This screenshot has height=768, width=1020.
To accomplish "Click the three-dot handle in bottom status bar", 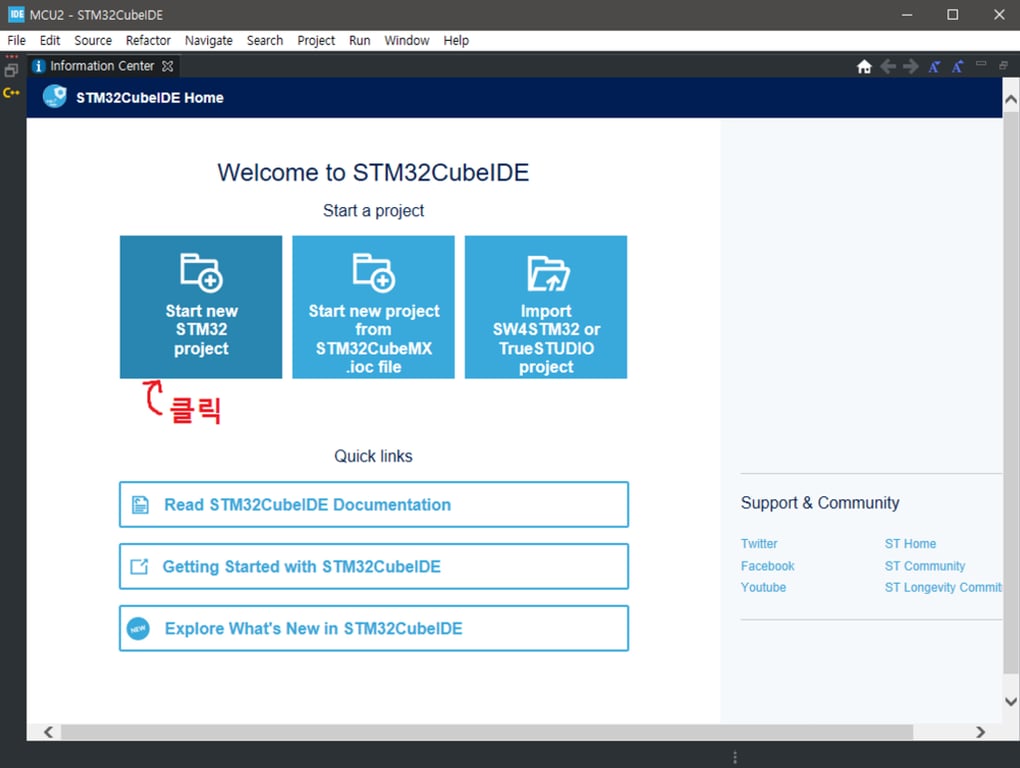I will pyautogui.click(x=735, y=758).
